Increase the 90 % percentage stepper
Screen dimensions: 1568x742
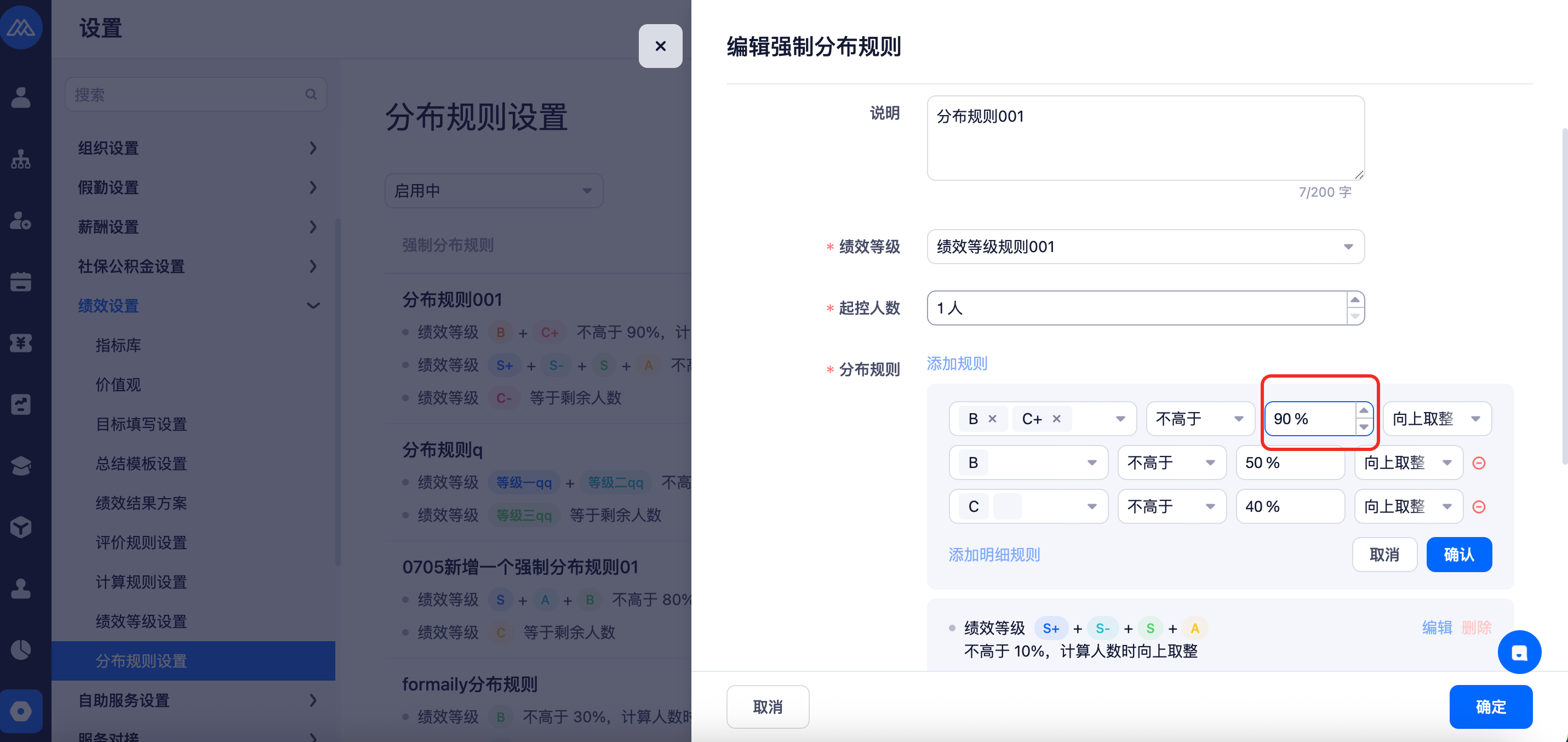point(1364,411)
